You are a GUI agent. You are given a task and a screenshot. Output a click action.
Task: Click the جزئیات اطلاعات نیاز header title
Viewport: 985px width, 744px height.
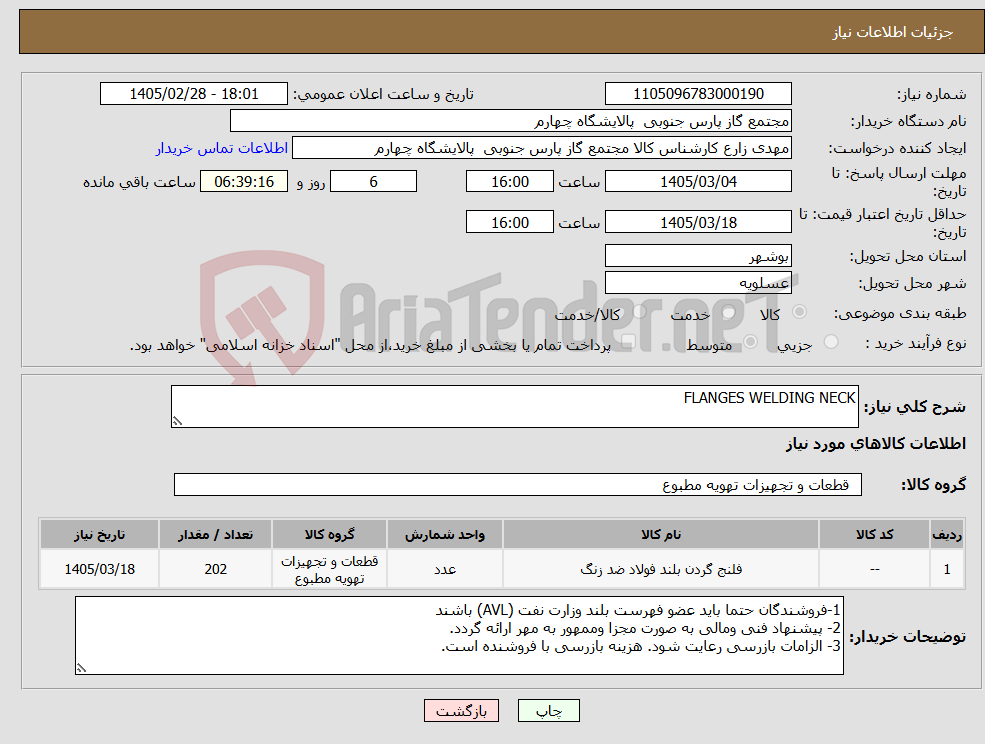pos(893,32)
